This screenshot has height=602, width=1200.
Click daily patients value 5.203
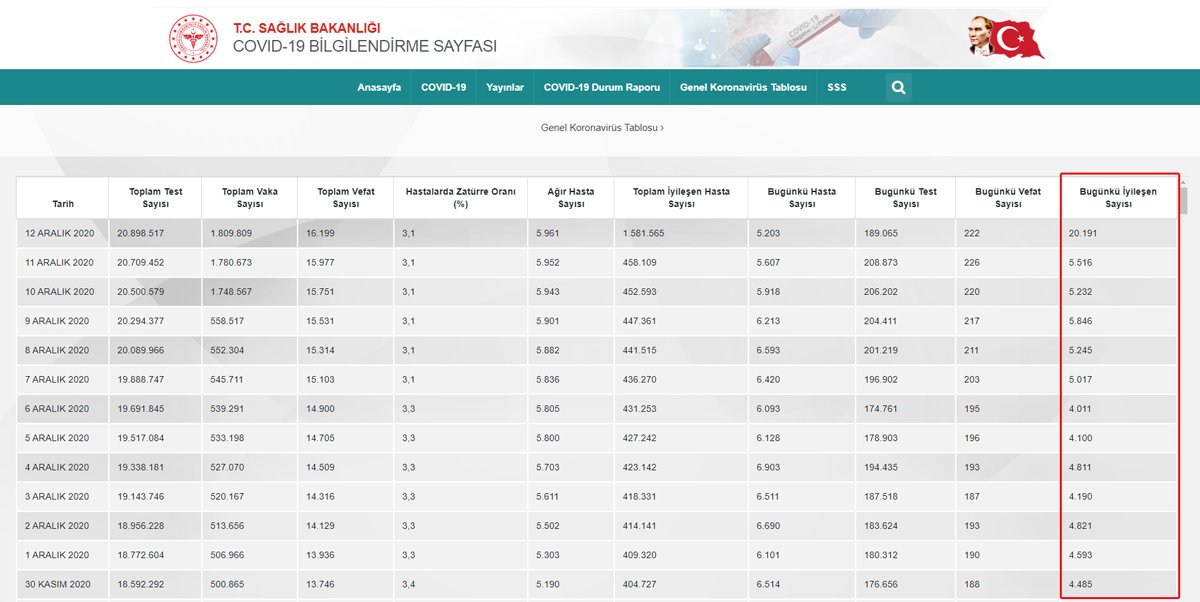coord(769,233)
